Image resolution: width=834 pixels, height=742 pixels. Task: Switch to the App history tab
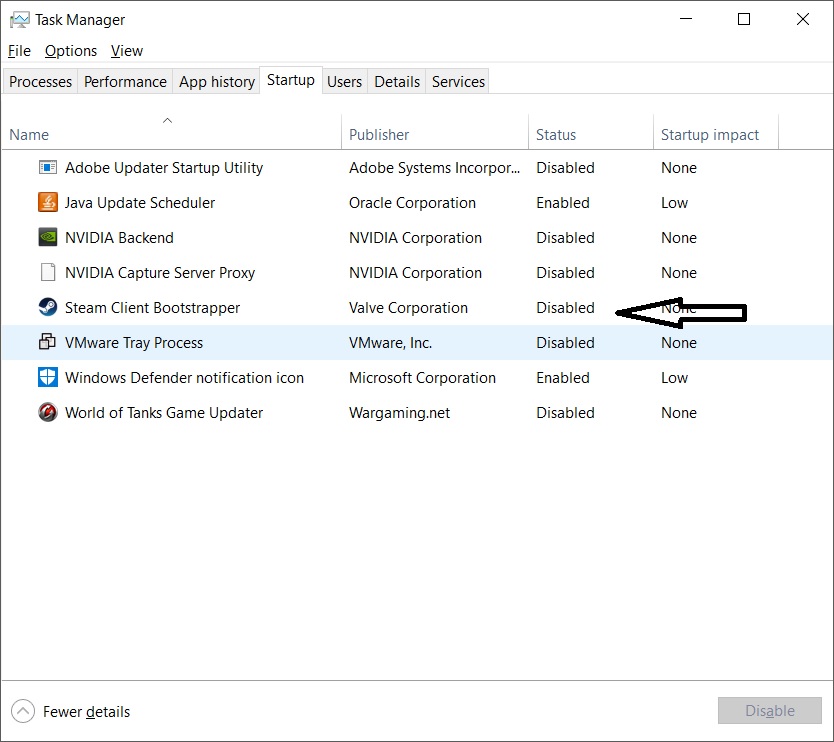[x=216, y=82]
